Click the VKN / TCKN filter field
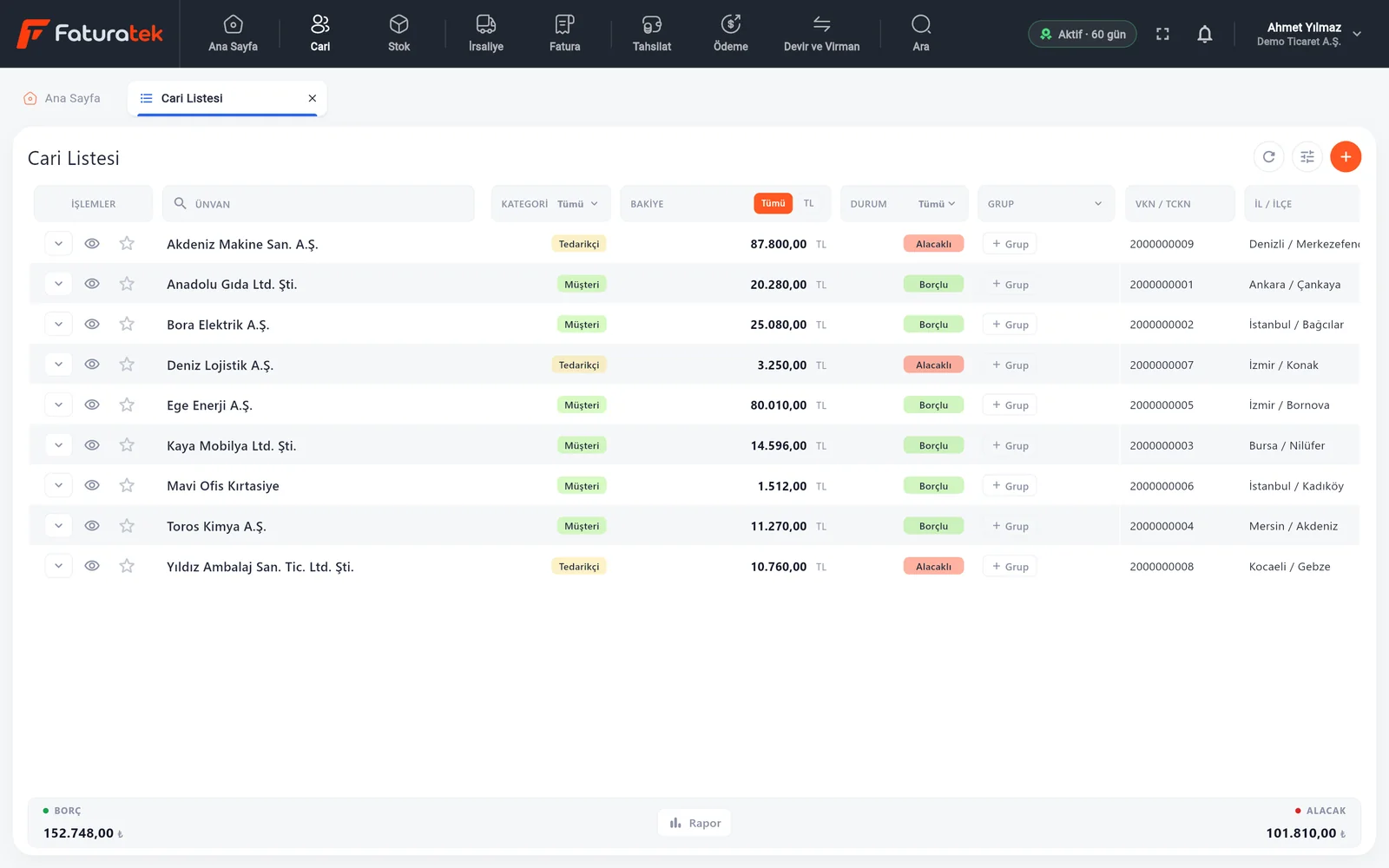 pos(1180,204)
